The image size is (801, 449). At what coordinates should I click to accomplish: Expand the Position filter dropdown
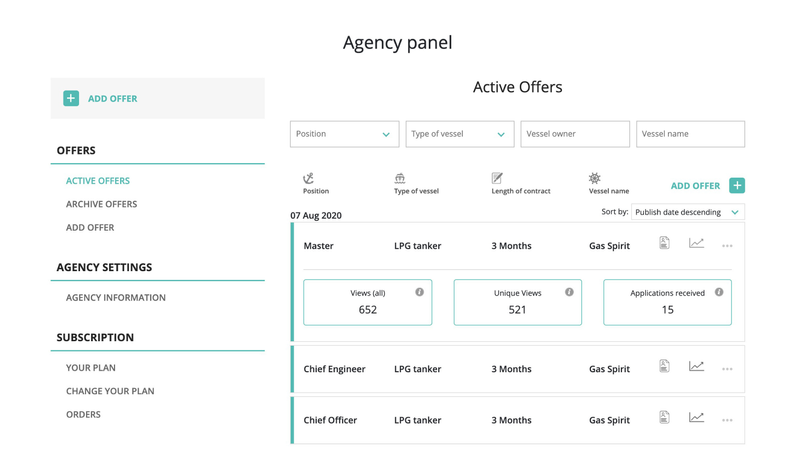tap(344, 134)
